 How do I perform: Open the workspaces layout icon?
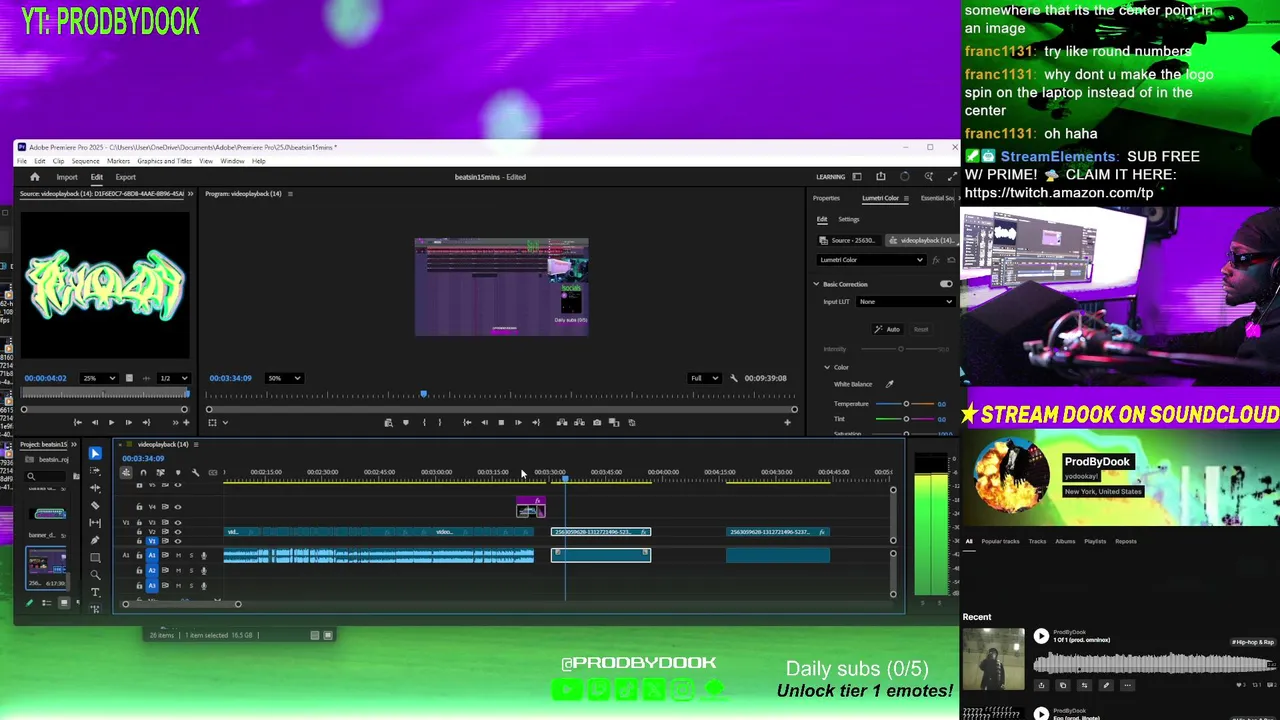click(857, 177)
